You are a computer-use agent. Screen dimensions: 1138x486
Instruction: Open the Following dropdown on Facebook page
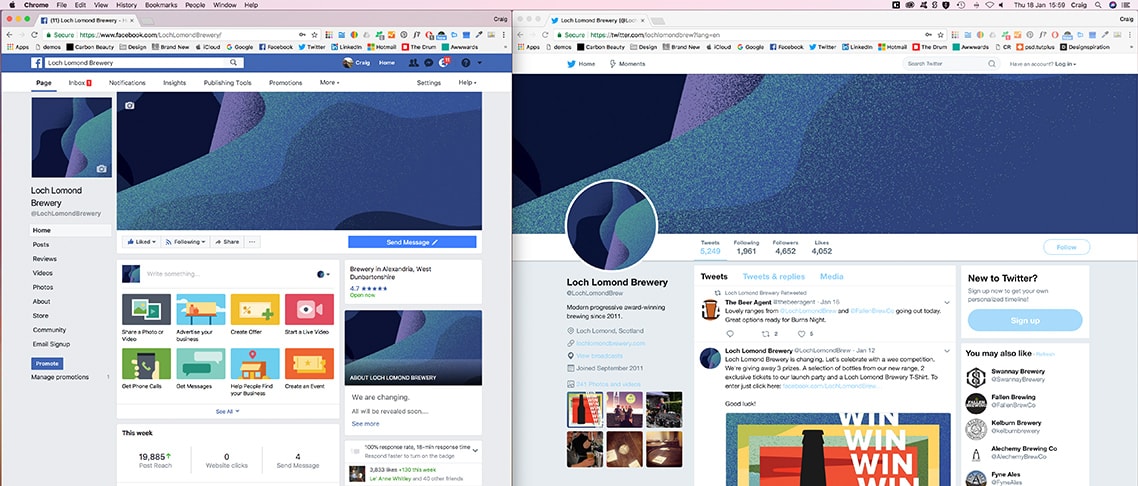pos(186,242)
